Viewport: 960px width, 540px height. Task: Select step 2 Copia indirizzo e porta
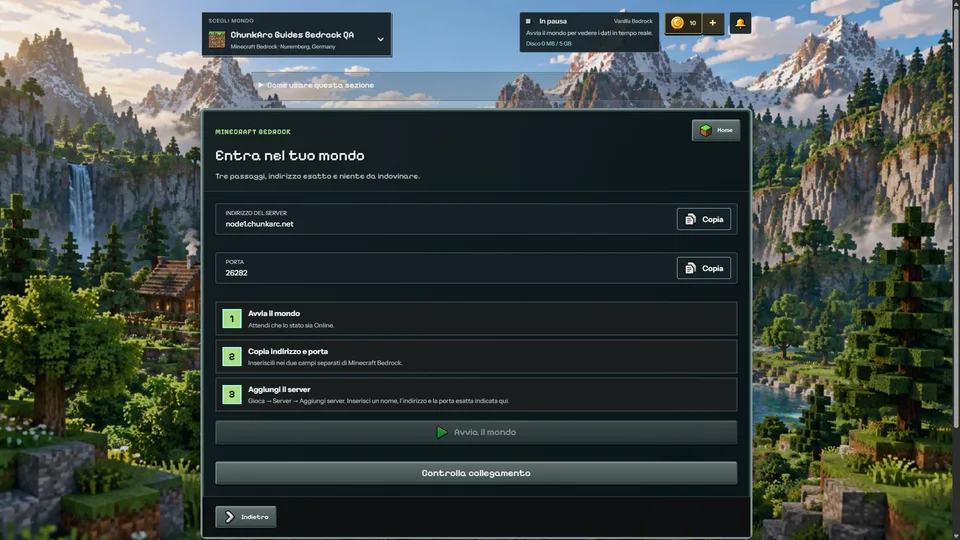coord(476,356)
